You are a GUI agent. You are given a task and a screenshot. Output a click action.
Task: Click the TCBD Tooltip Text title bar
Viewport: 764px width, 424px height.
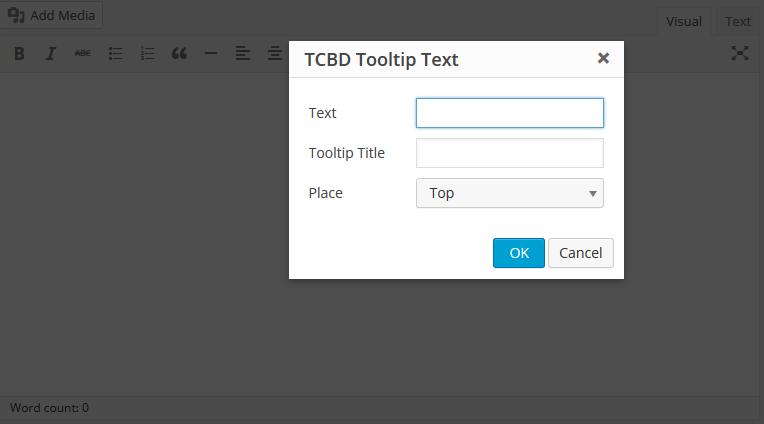[456, 59]
